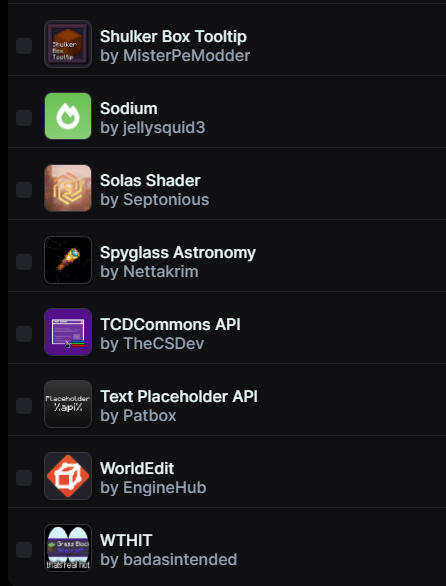Enable the checkbox beside Solas Shader
Image resolution: width=446 pixels, height=586 pixels.
click(24, 189)
